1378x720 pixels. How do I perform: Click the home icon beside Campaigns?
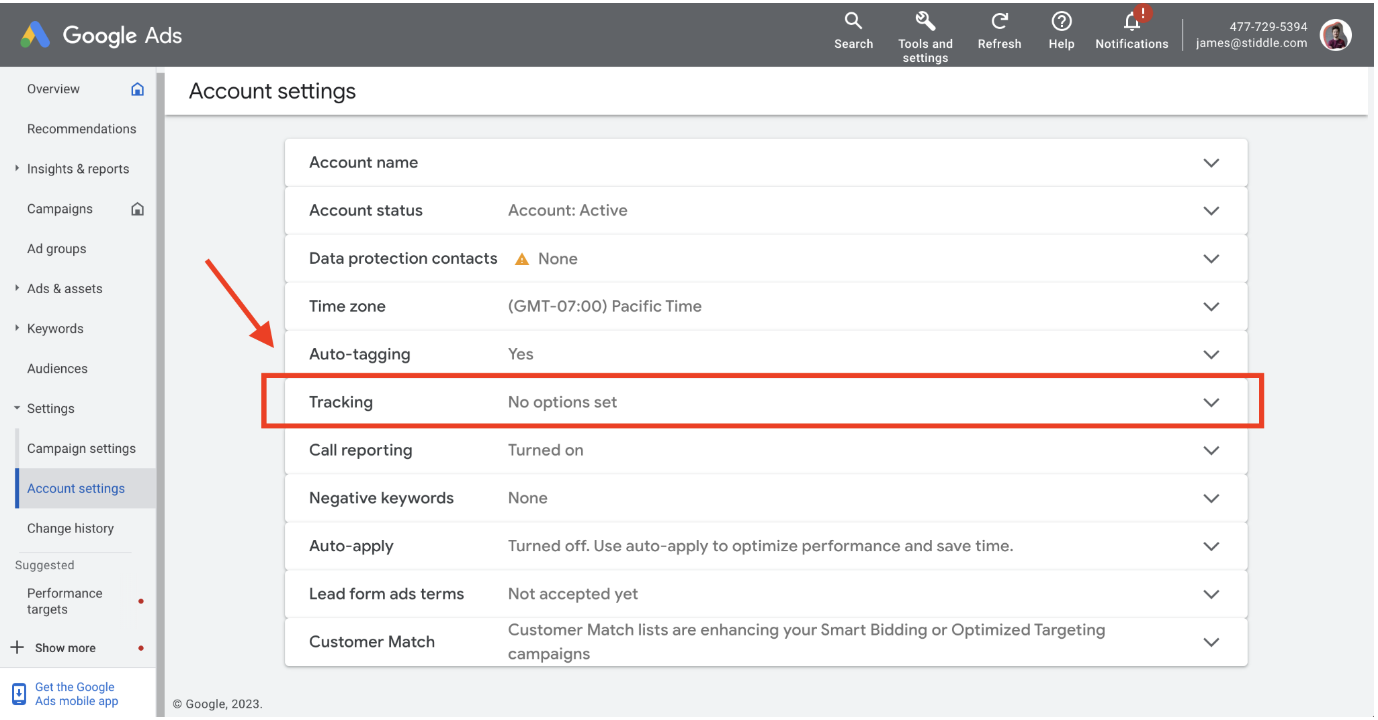138,209
